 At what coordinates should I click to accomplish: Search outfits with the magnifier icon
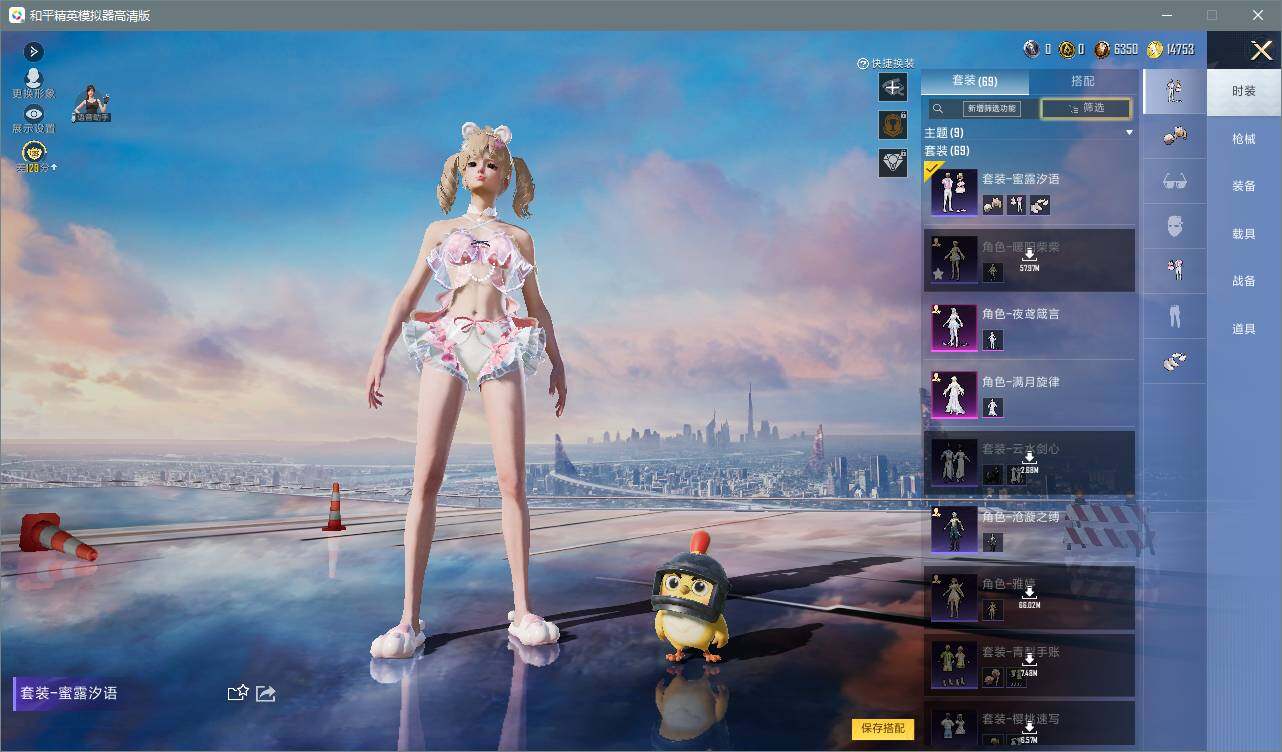click(937, 108)
